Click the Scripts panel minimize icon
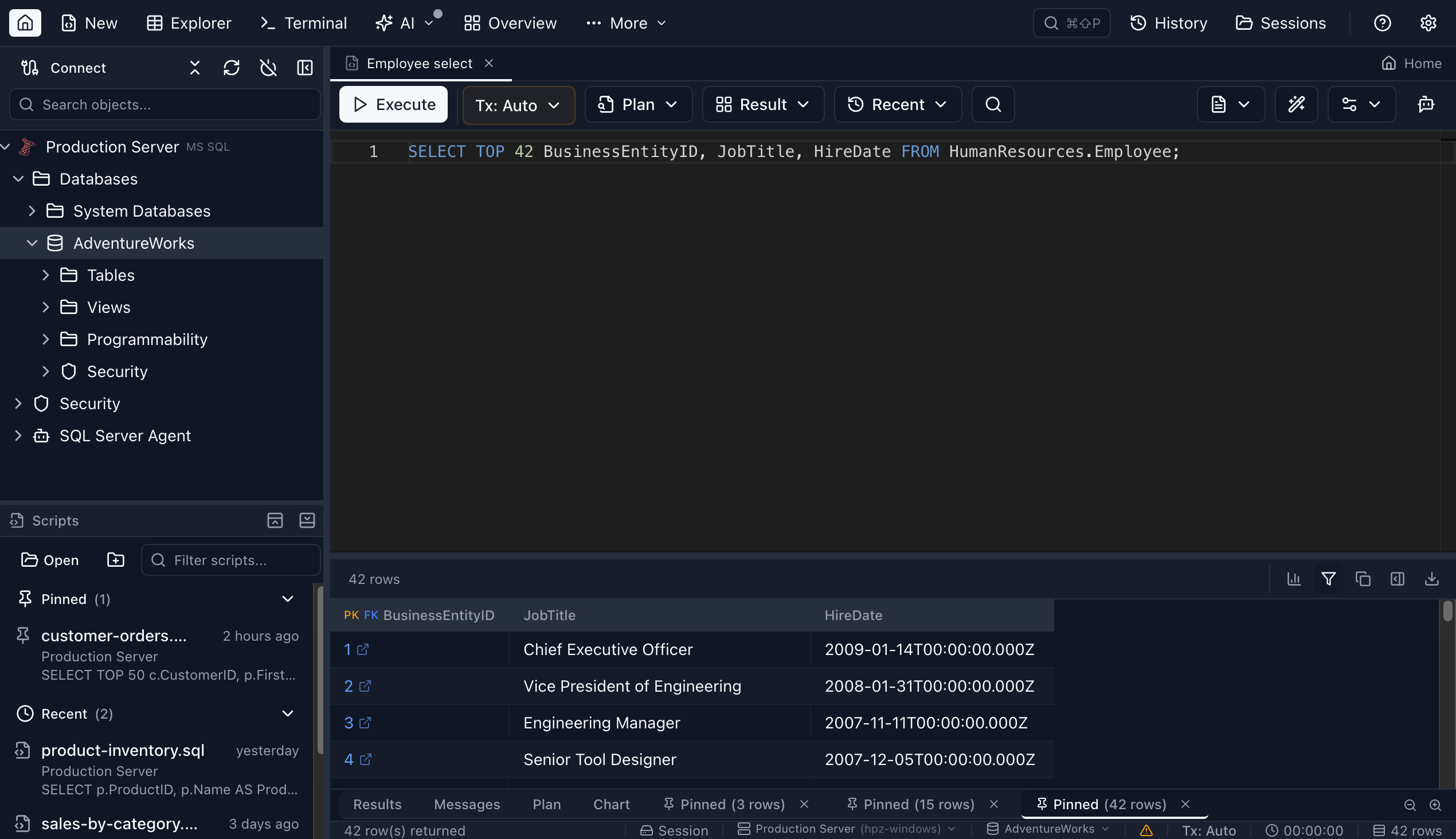The width and height of the screenshot is (1456, 839). tap(307, 520)
